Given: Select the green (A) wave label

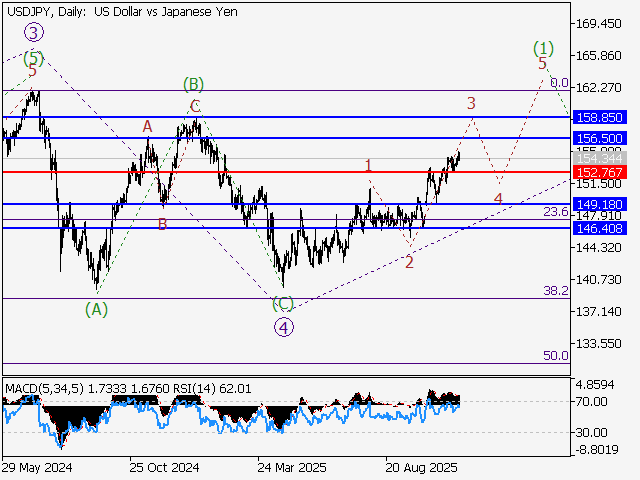Looking at the screenshot, I should [x=96, y=309].
